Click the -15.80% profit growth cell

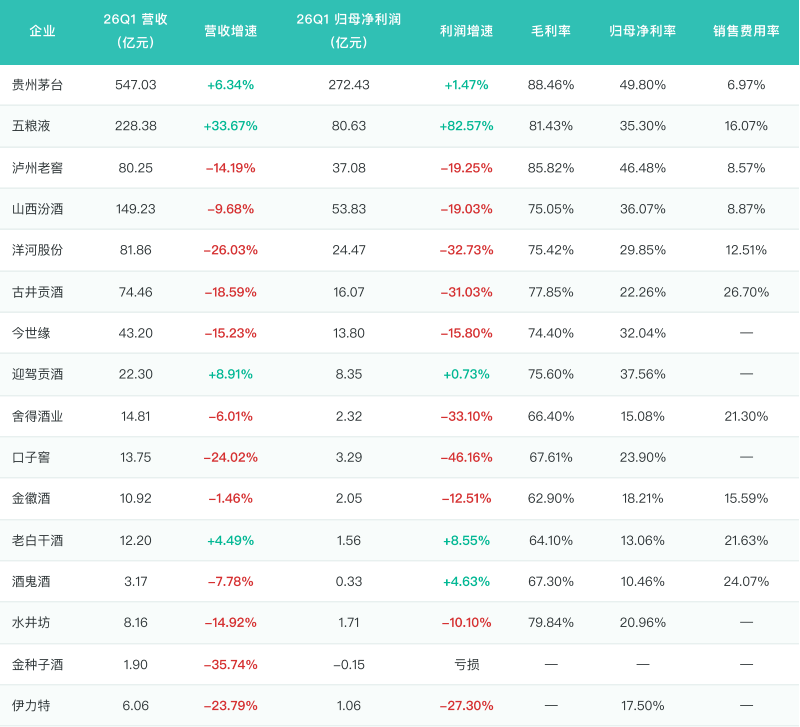[466, 333]
